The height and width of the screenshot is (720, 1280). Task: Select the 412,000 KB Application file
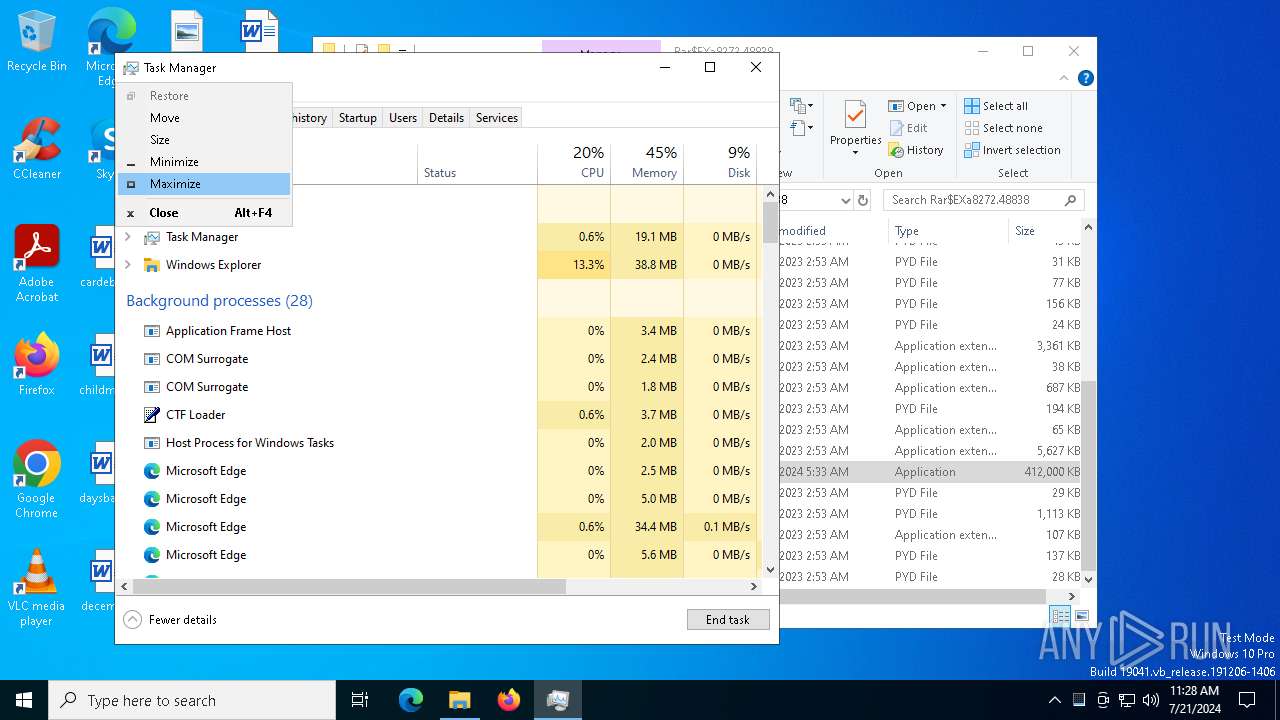(930, 472)
